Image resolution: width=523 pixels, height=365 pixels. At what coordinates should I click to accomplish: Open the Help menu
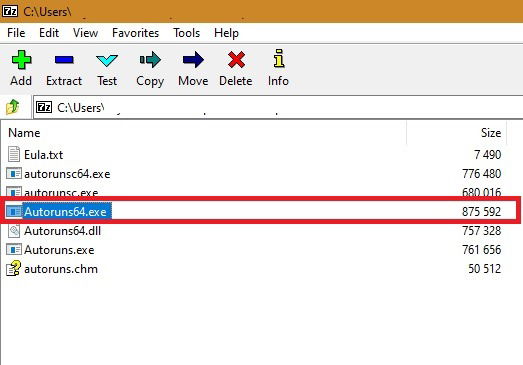226,33
